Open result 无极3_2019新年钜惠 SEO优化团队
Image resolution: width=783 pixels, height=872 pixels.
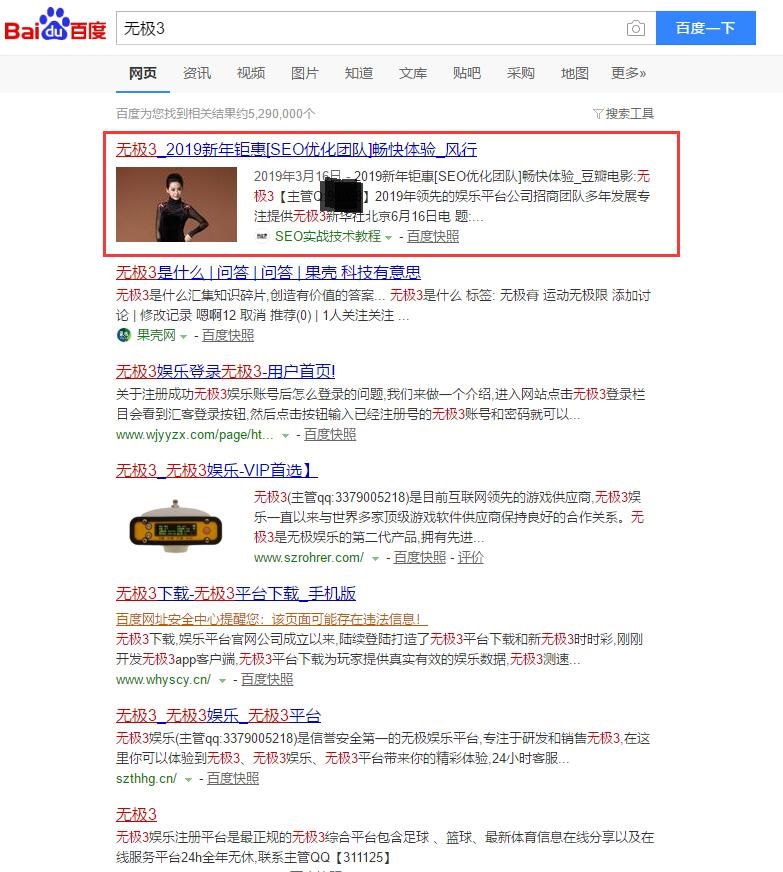[x=296, y=149]
